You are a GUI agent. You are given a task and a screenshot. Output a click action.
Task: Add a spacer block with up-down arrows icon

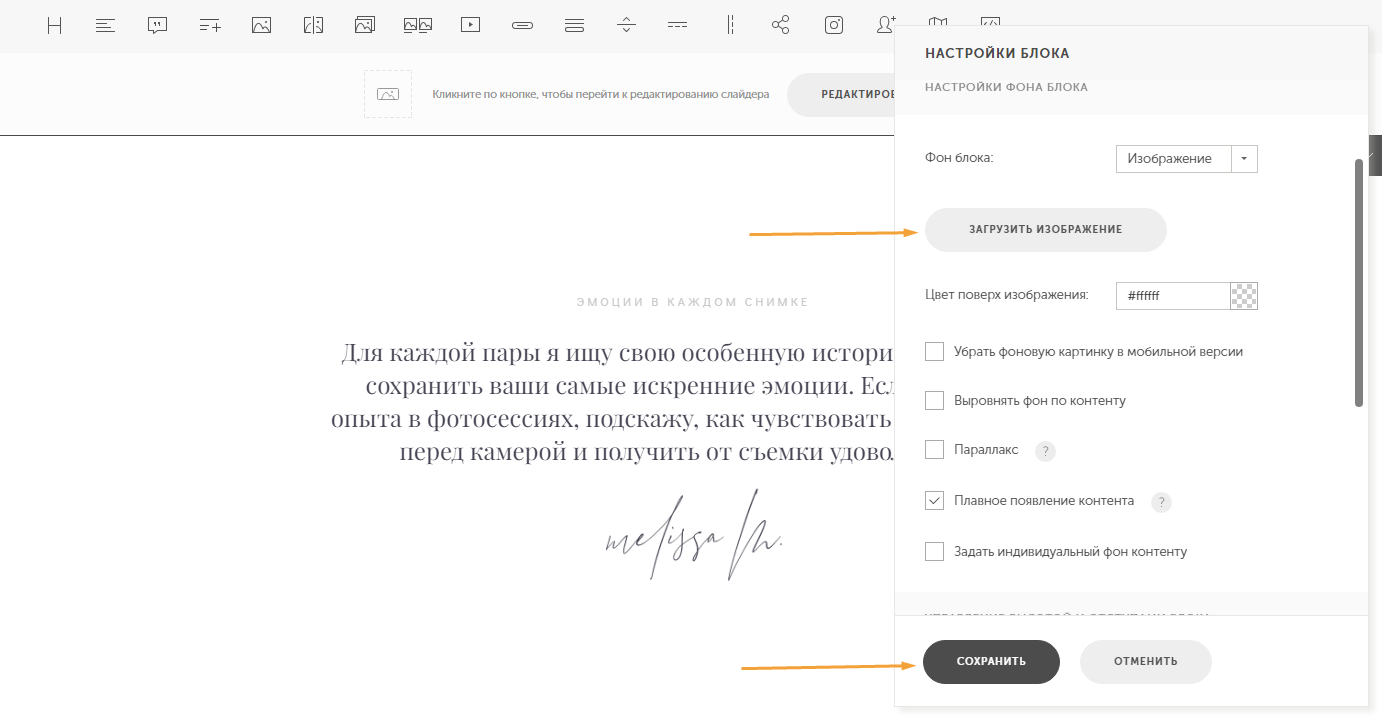(x=626, y=26)
